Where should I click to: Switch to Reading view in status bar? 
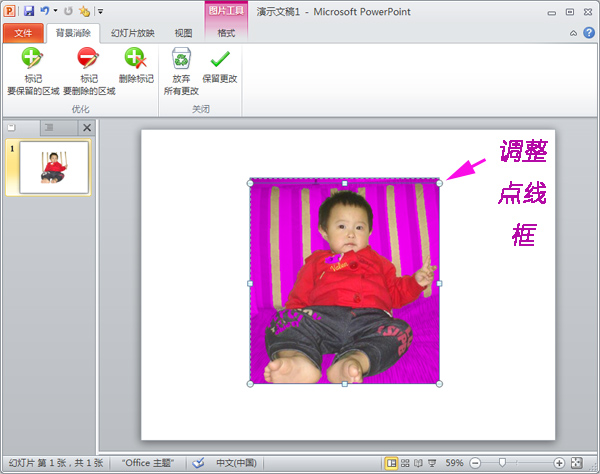point(418,463)
